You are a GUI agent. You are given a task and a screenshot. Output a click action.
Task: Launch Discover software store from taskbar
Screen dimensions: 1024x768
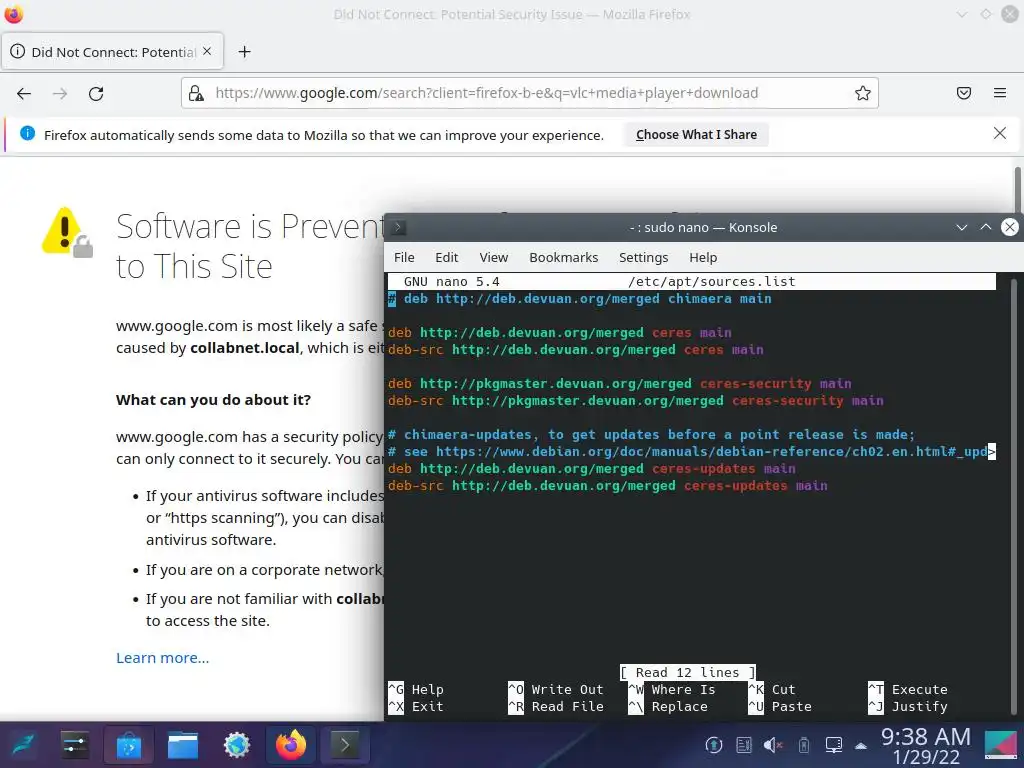pyautogui.click(x=129, y=745)
